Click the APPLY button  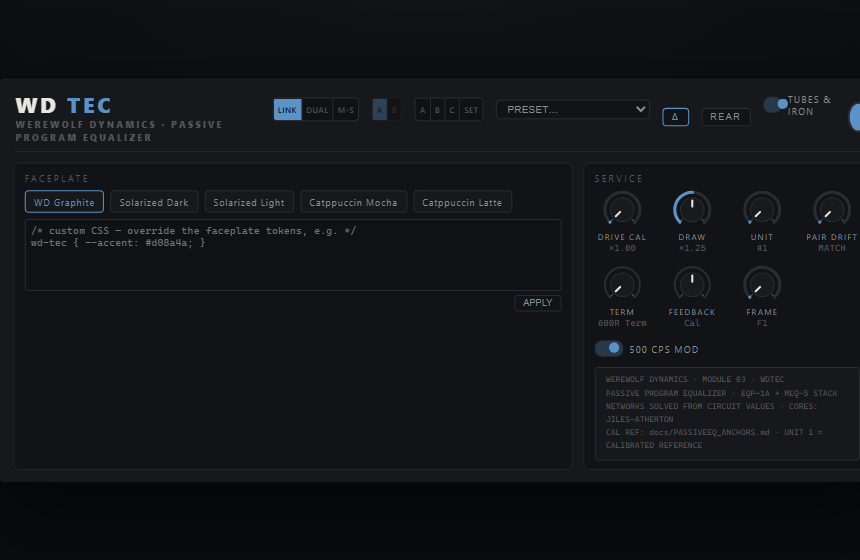(x=538, y=303)
